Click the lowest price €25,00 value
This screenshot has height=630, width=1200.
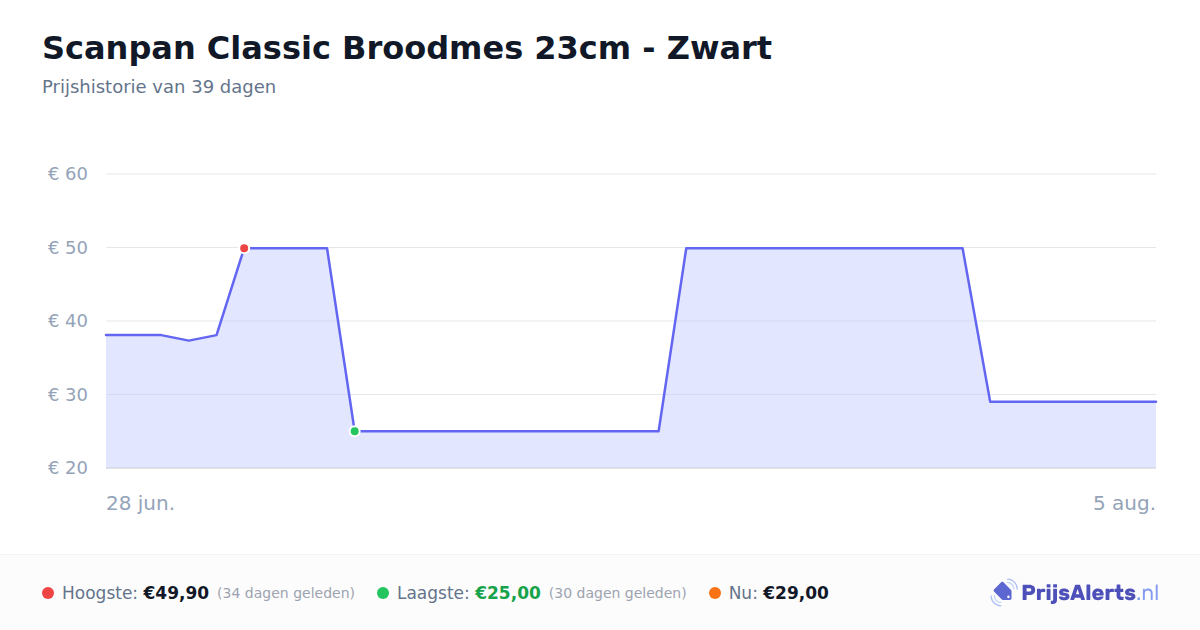pos(508,593)
